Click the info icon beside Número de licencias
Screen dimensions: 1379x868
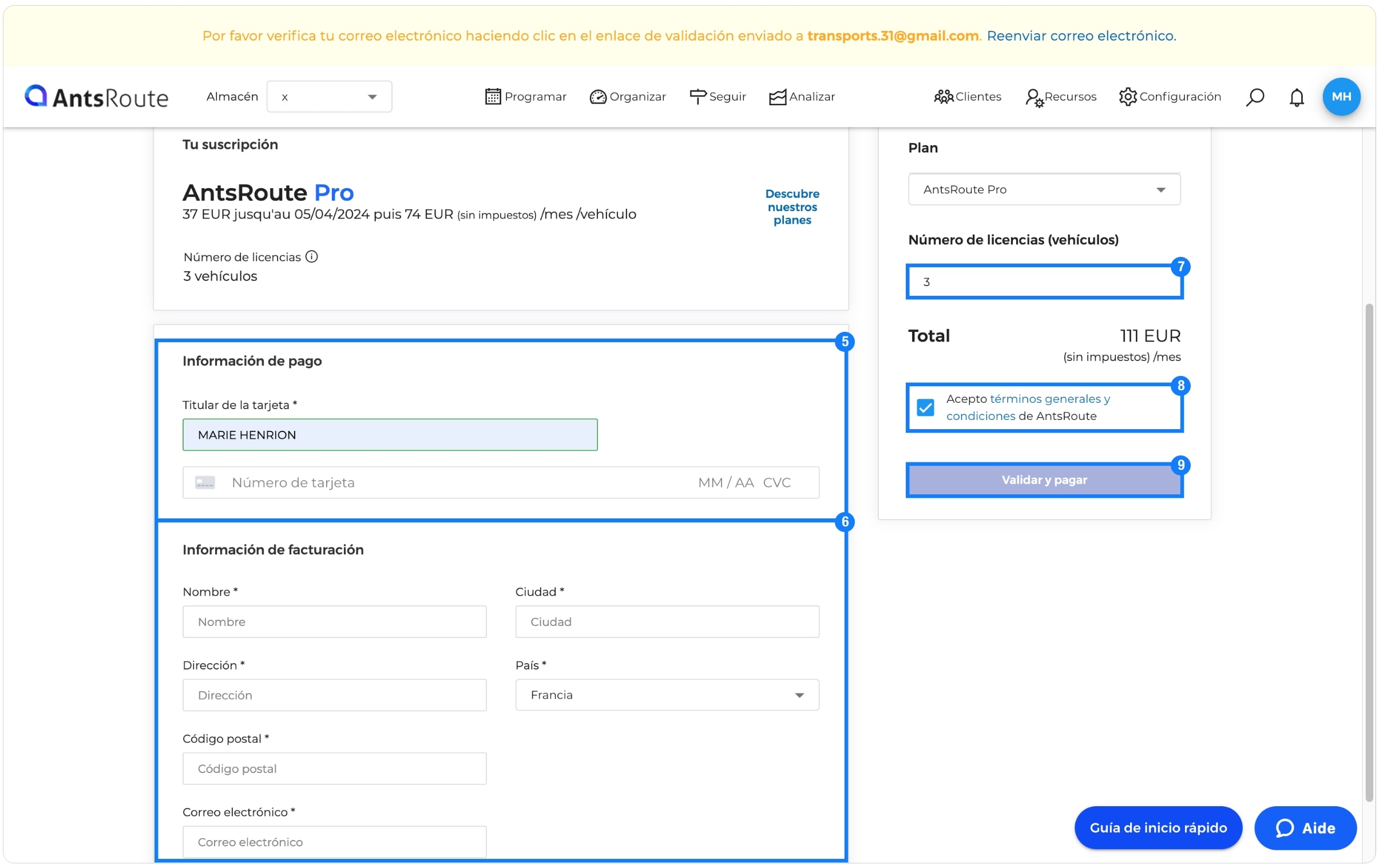coord(311,256)
